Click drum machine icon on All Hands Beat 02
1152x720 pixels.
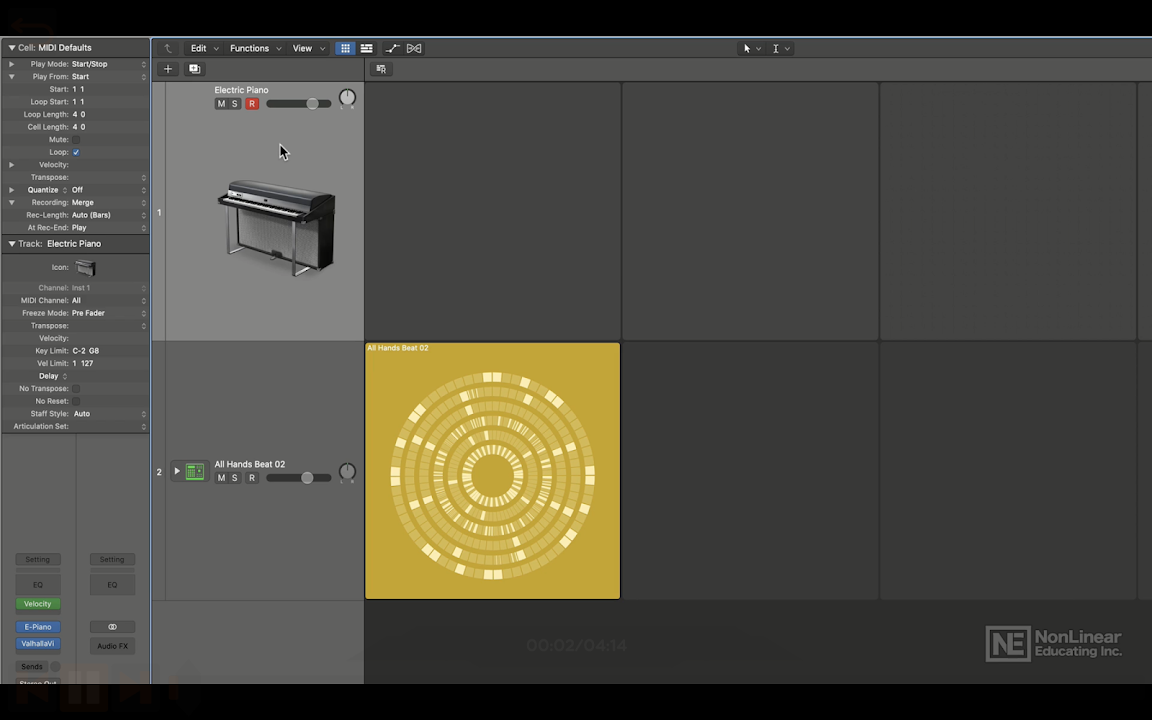[194, 472]
